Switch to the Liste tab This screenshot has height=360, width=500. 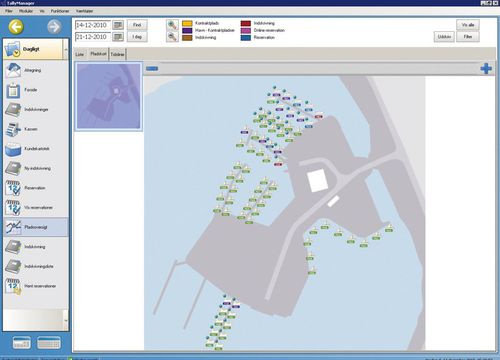[79, 54]
